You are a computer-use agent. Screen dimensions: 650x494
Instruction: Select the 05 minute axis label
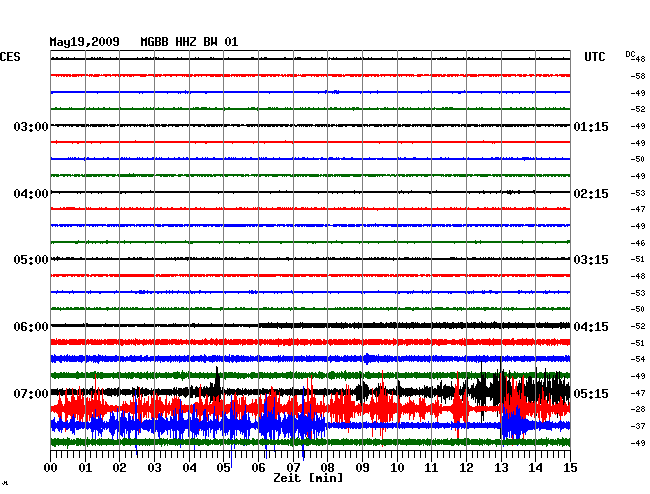tap(223, 468)
